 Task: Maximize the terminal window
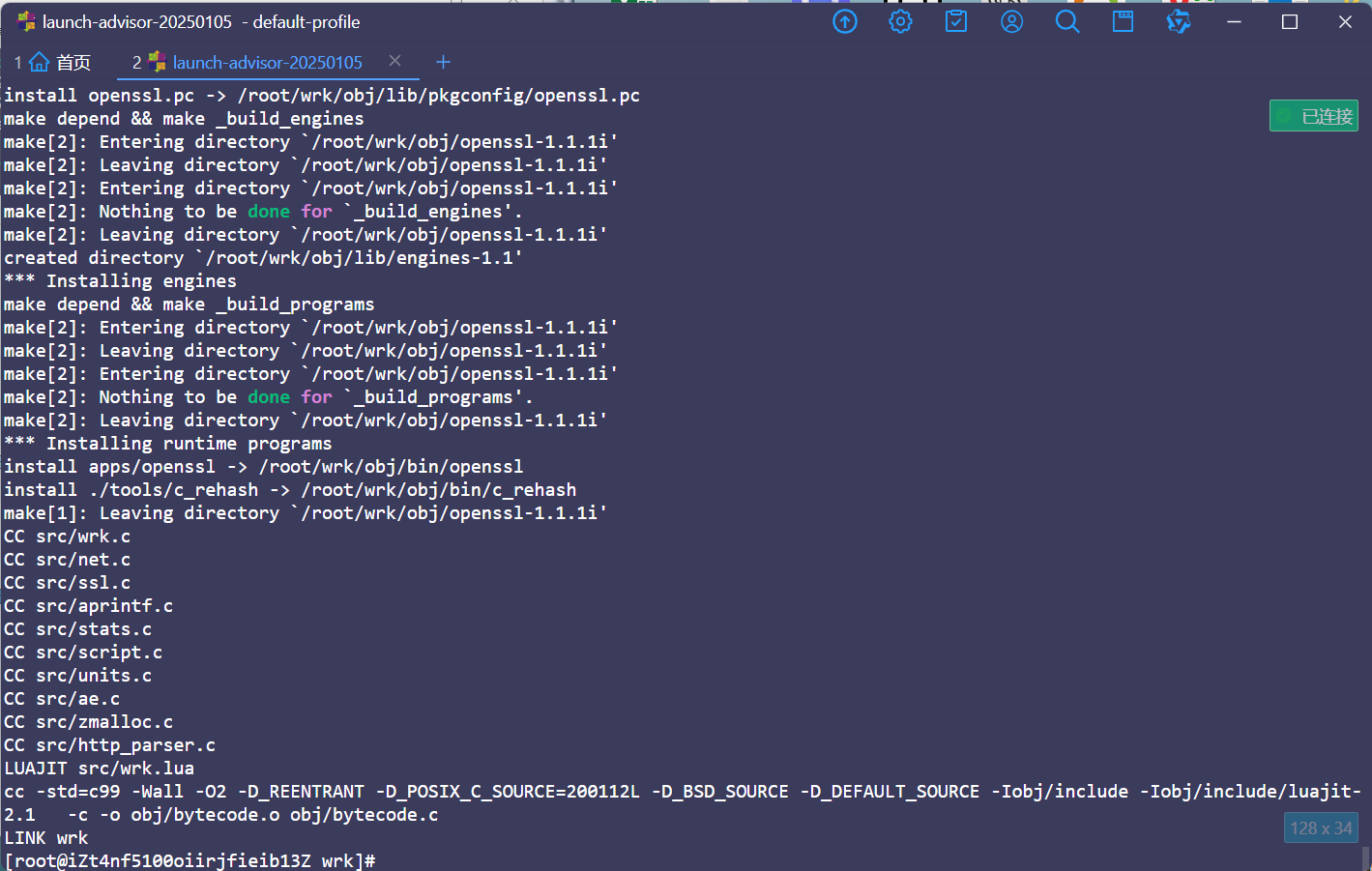pos(1290,21)
